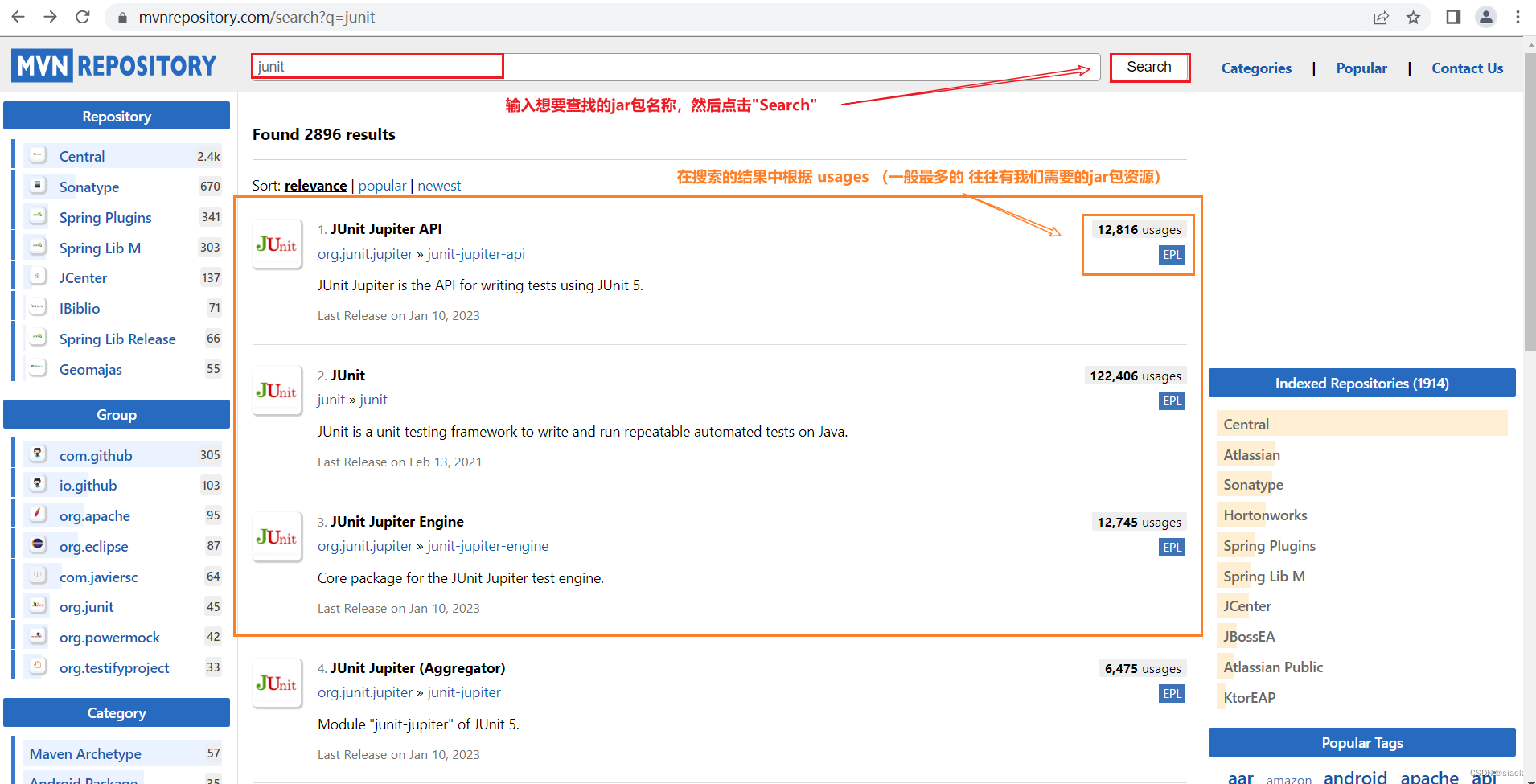Click the 6,475 usages badge

[x=1143, y=669]
